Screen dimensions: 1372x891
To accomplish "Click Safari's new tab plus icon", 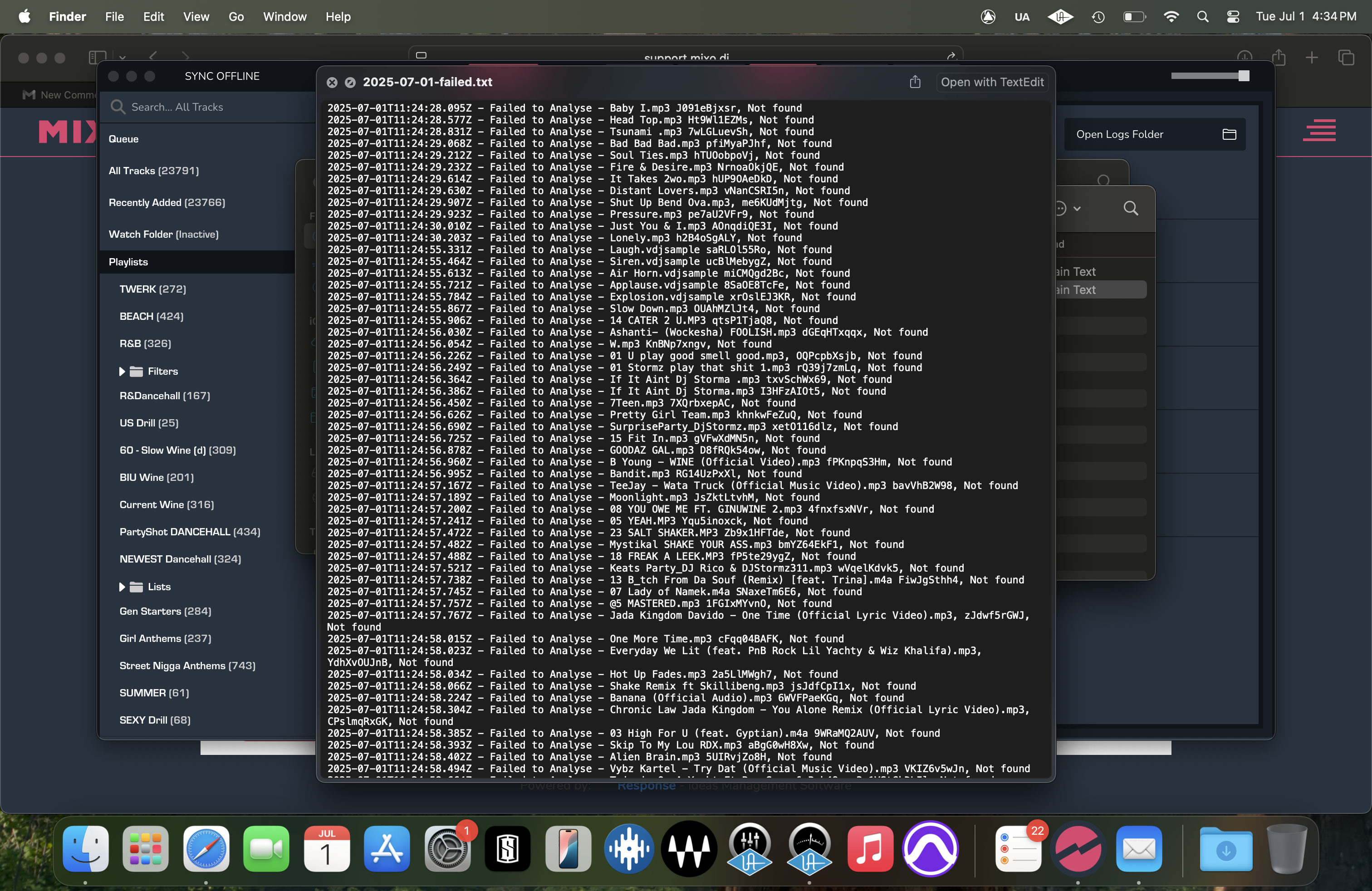I will coord(1312,58).
